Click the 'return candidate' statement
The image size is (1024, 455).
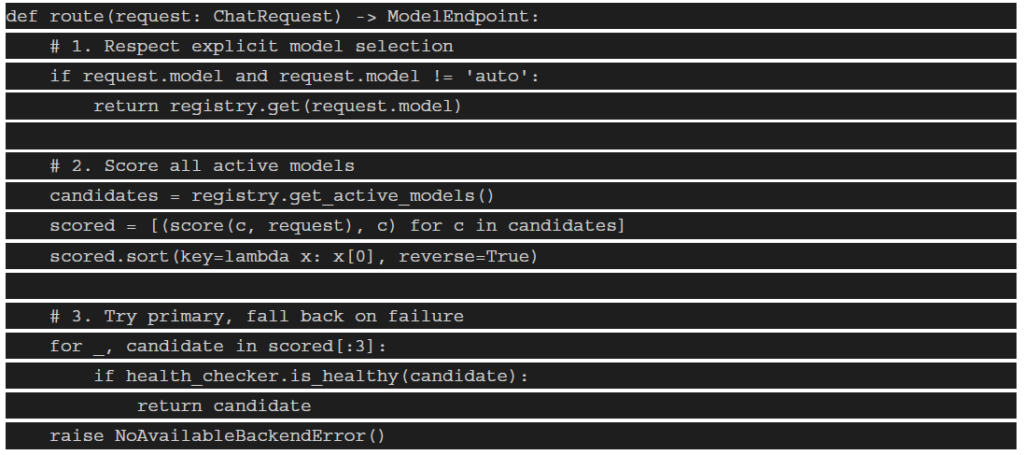point(224,406)
